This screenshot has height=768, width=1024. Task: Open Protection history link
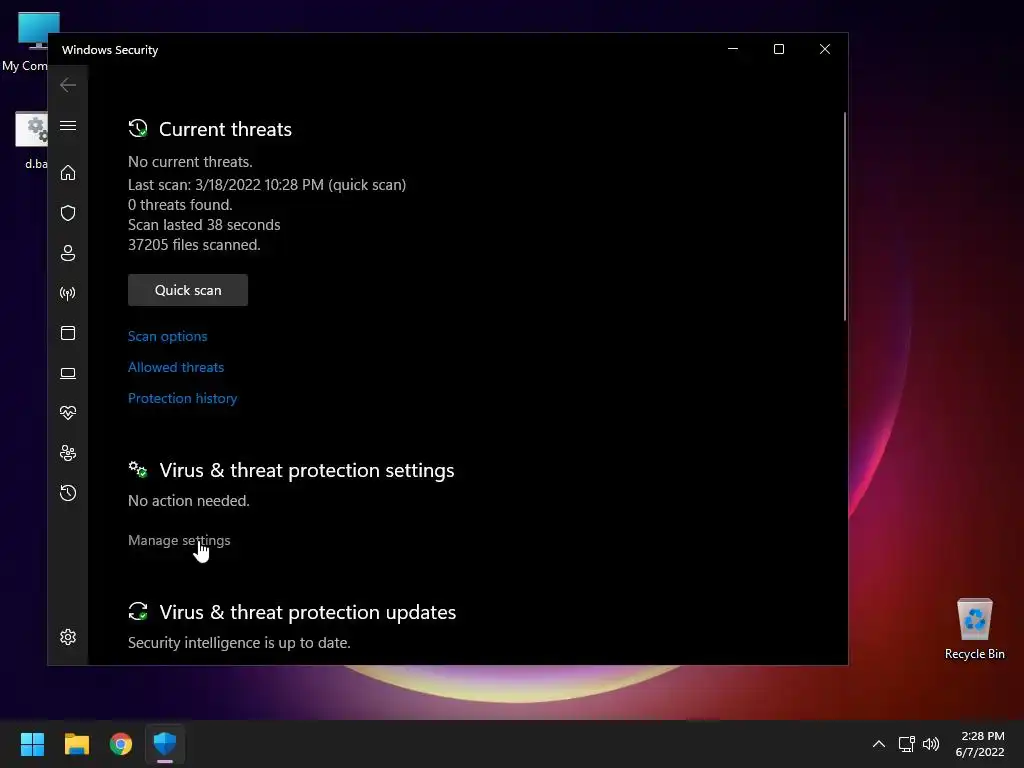tap(182, 398)
